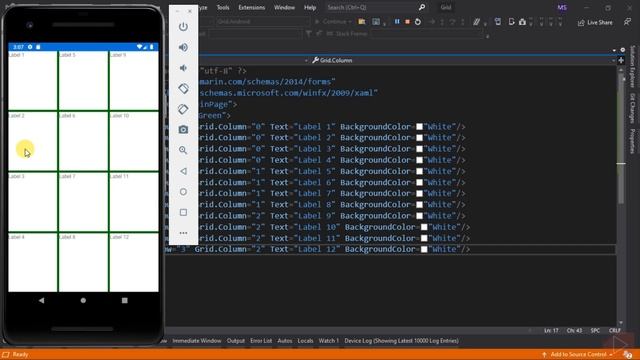This screenshot has width=640, height=360.
Task: Tap Android Home button on phone screen
Action: coord(83,300)
